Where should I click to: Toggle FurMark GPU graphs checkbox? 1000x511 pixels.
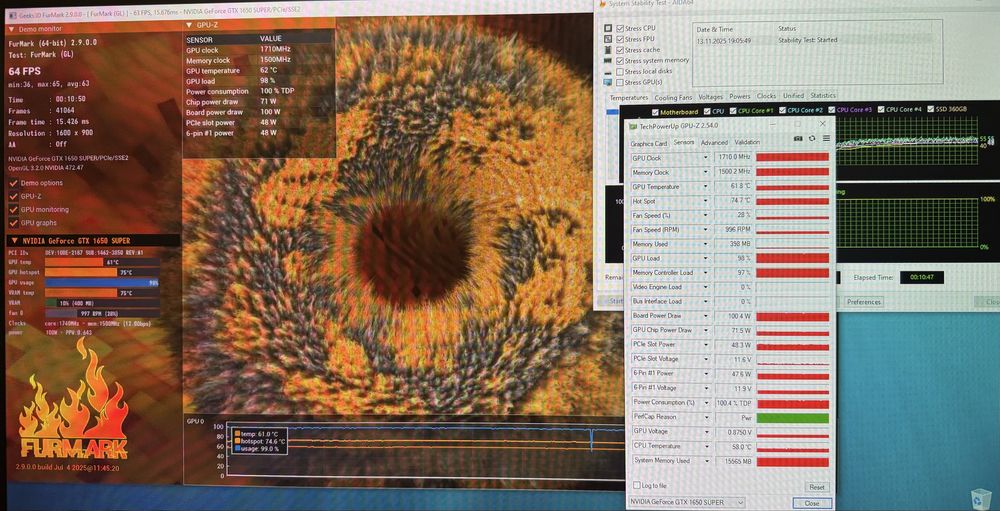tap(13, 223)
